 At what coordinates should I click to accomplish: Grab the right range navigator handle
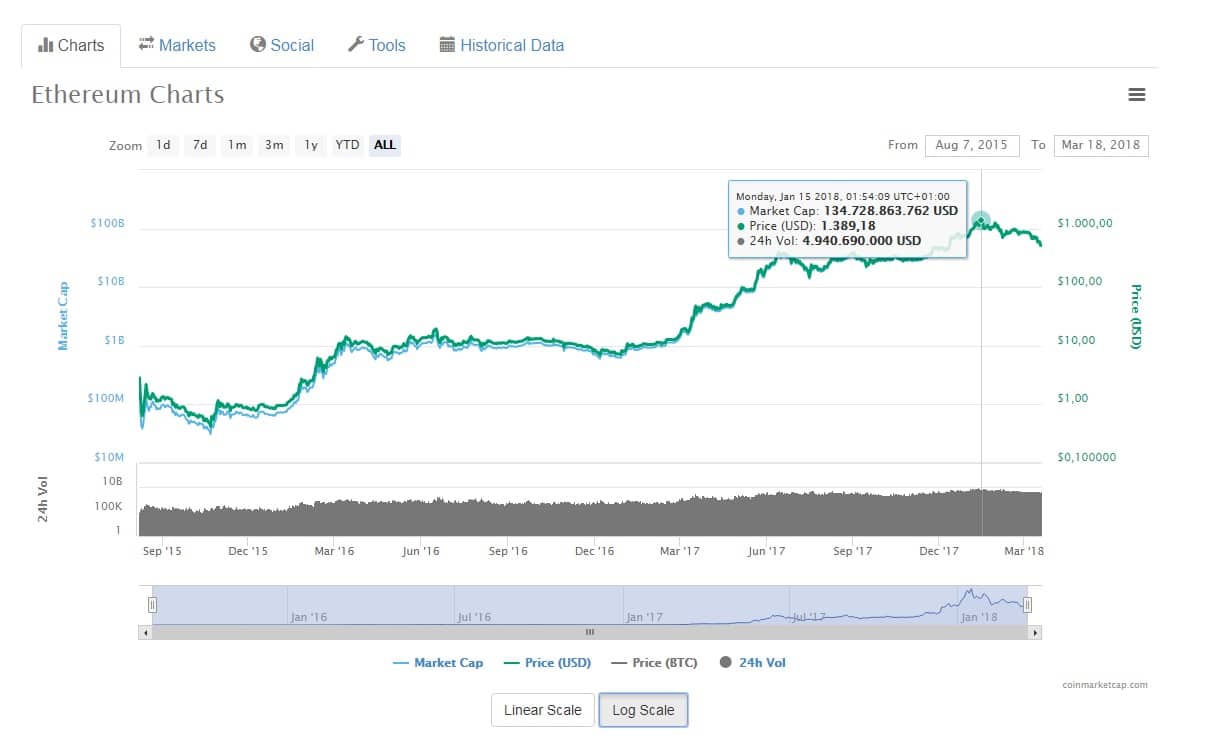click(x=1027, y=605)
